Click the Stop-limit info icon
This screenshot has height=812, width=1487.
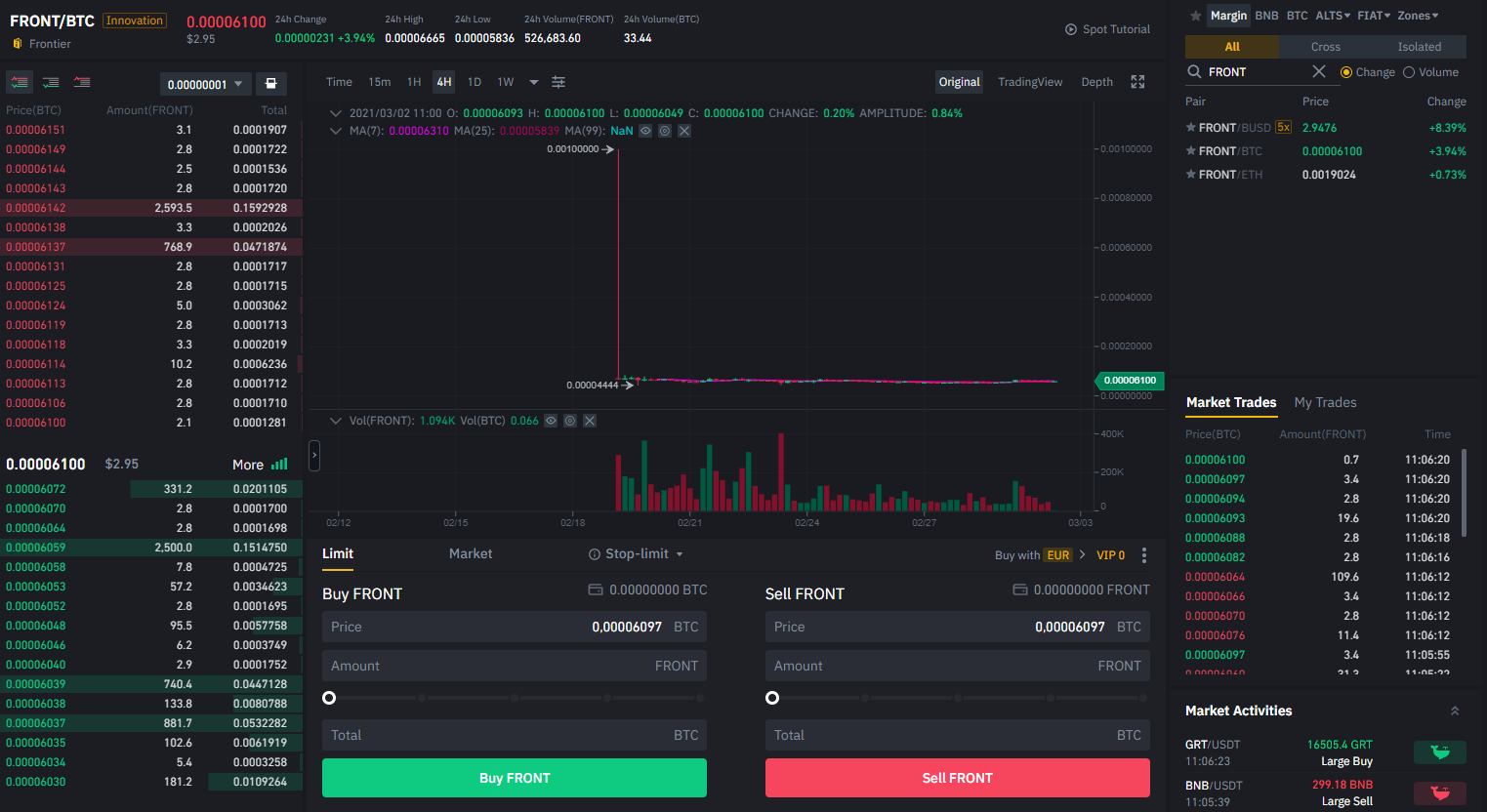[x=595, y=554]
